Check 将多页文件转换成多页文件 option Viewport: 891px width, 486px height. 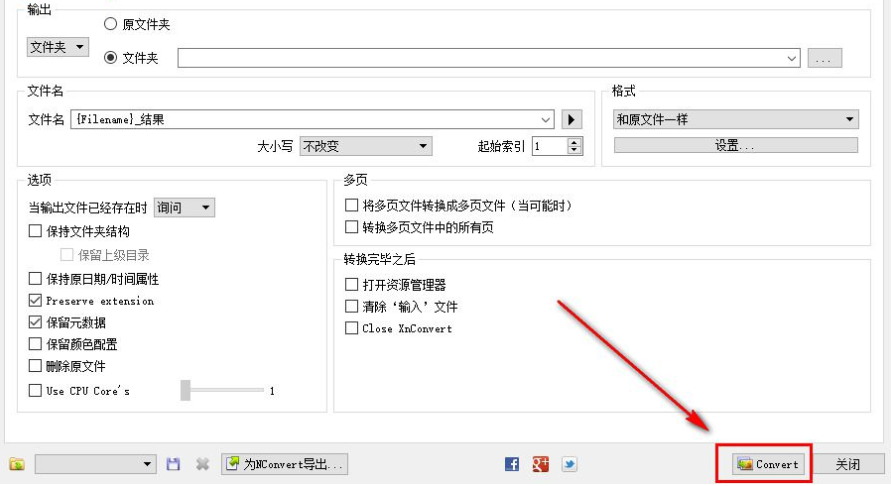(352, 205)
